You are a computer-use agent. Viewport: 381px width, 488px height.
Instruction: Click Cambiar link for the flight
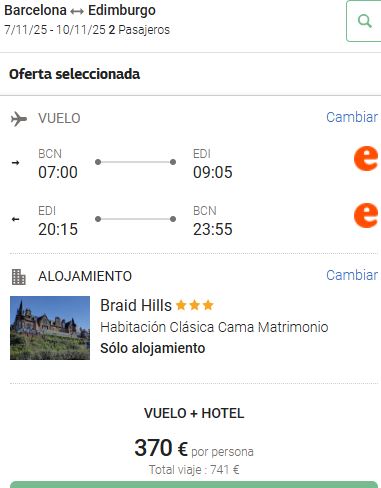[352, 117]
